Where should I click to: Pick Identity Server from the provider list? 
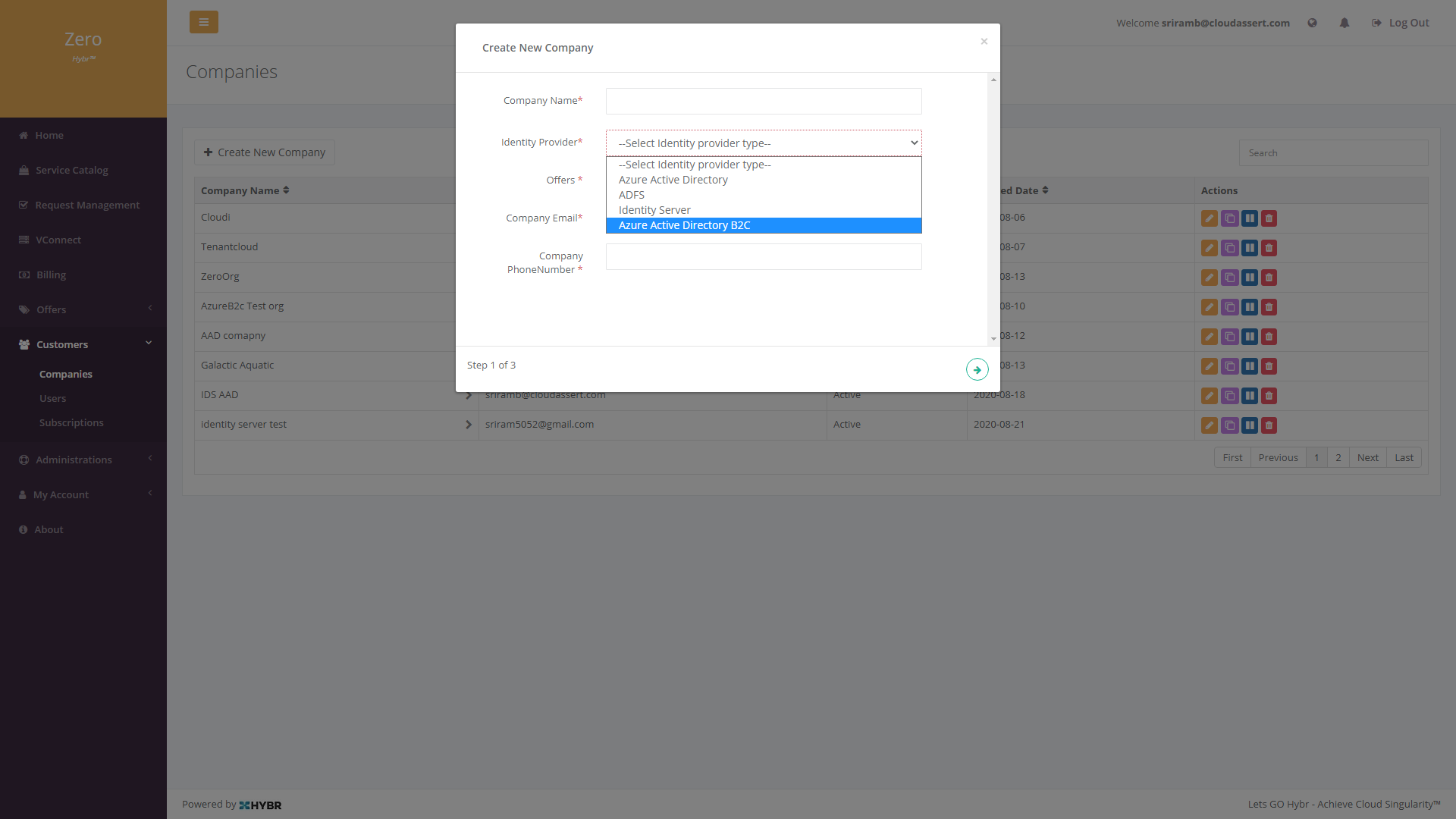point(764,210)
